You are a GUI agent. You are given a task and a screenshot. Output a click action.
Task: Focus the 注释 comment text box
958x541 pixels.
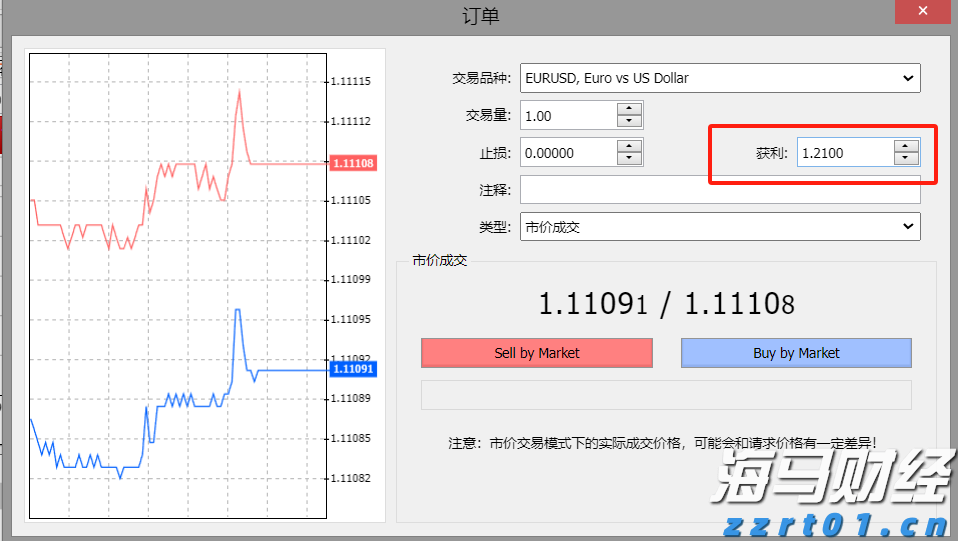tap(720, 190)
